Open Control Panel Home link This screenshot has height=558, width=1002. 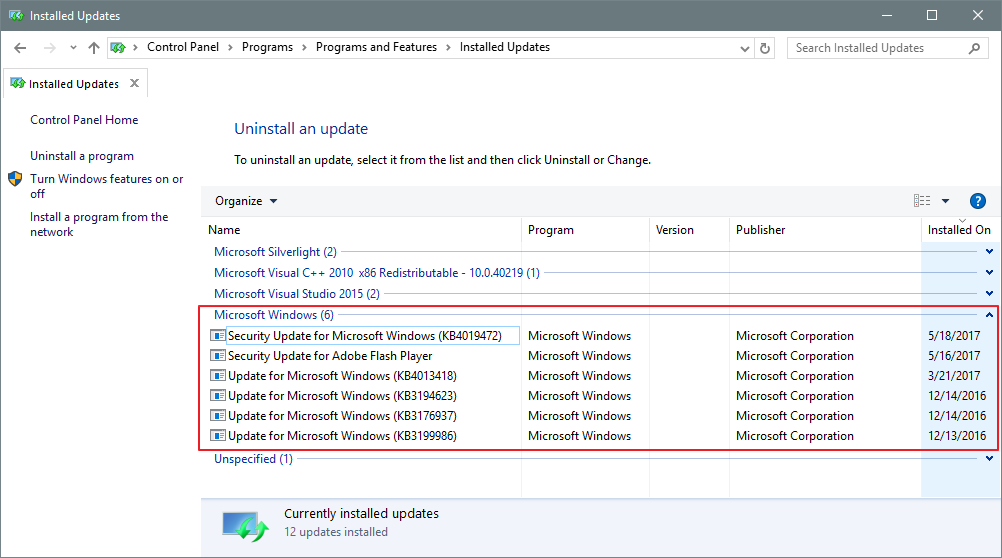tap(84, 120)
